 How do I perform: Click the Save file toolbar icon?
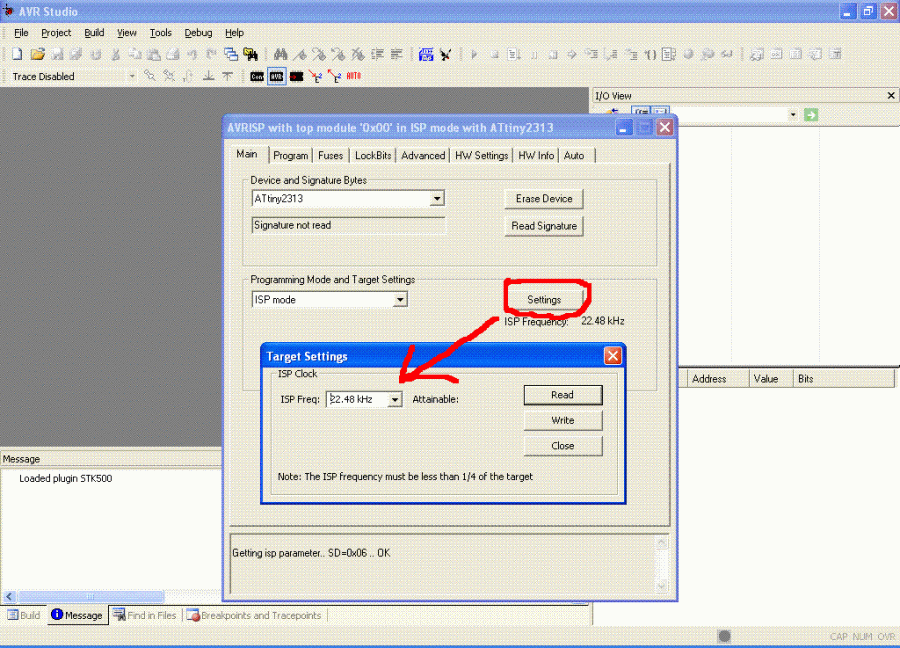57,54
